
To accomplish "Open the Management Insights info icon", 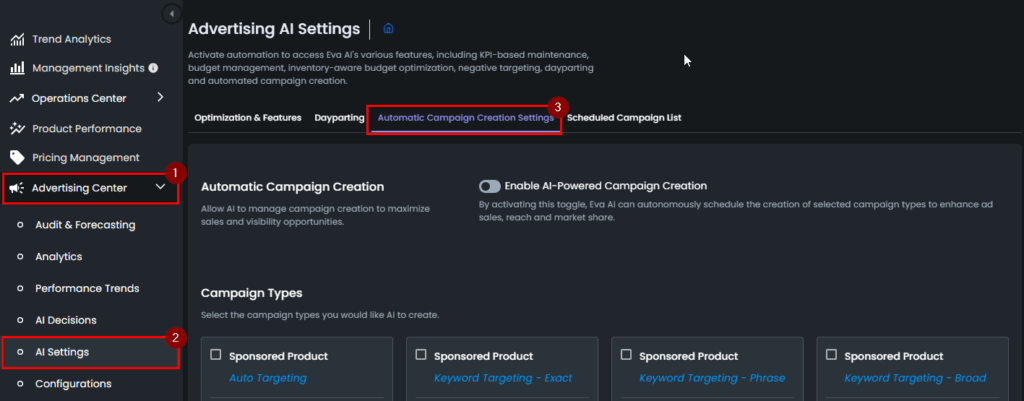I will (153, 68).
